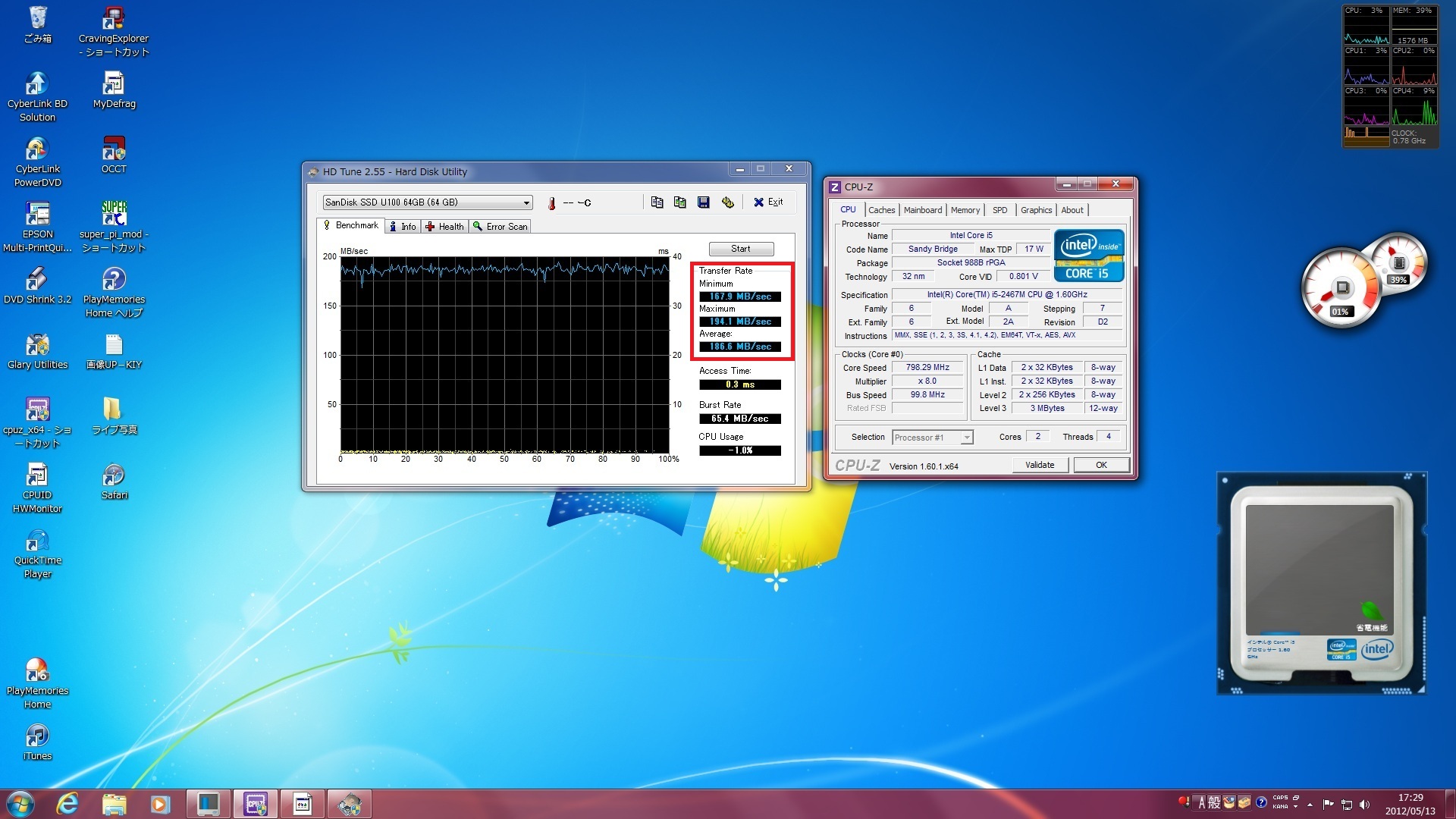Click the copy screenshot to clipboard icon
1456x819 pixels.
680,202
